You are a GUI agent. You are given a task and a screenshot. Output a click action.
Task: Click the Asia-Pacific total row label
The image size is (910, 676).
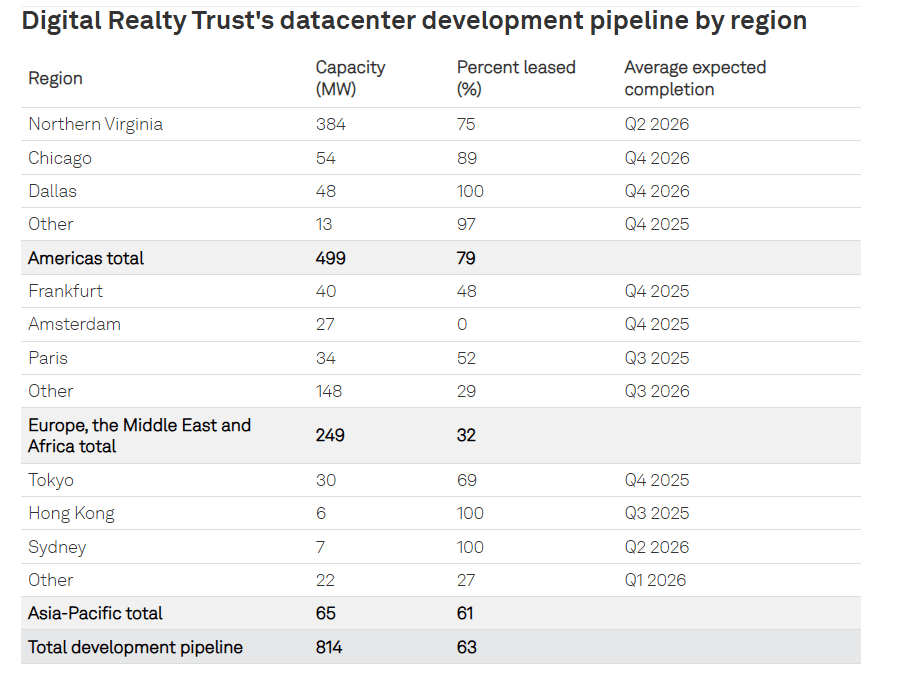[95, 613]
